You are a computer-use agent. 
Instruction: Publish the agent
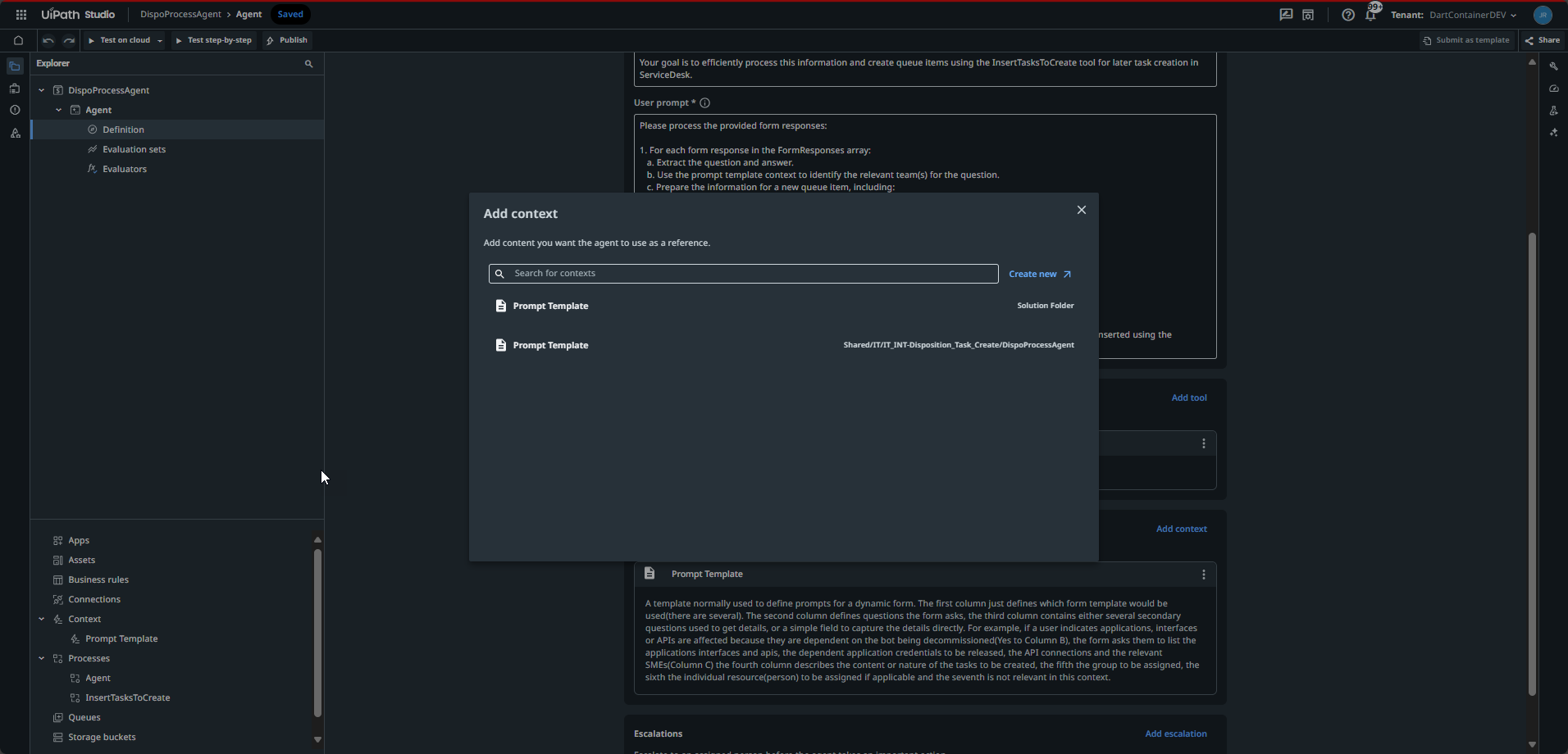(x=287, y=40)
